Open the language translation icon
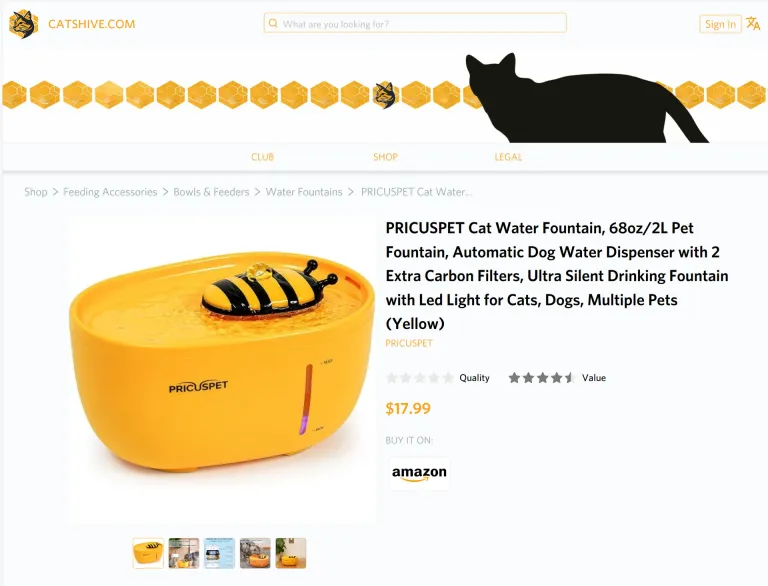 tap(753, 24)
